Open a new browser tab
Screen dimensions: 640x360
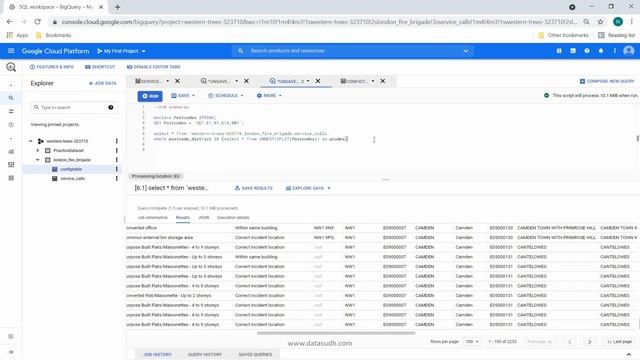118,7
